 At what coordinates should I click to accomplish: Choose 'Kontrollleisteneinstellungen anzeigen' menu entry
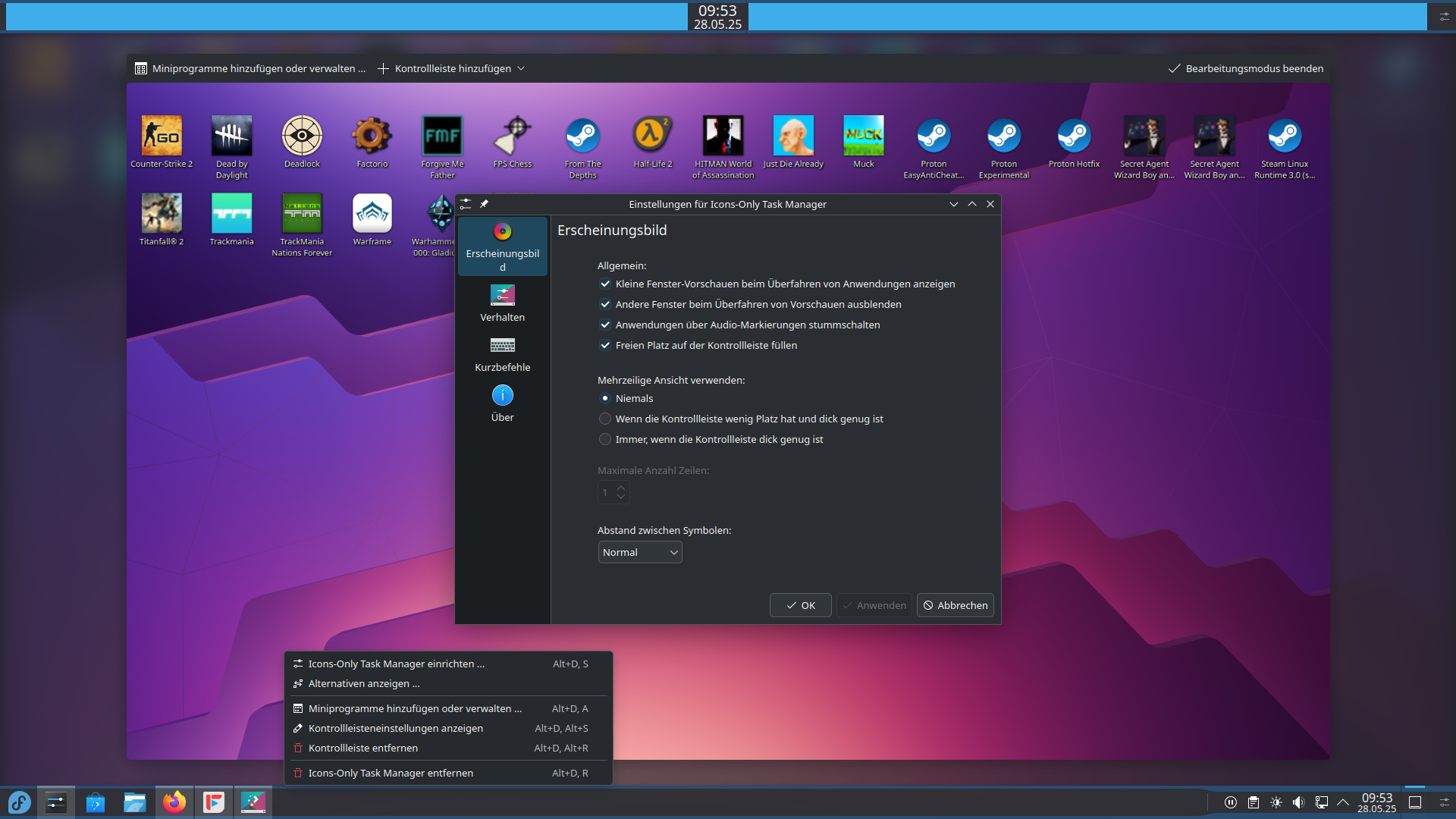tap(448, 729)
